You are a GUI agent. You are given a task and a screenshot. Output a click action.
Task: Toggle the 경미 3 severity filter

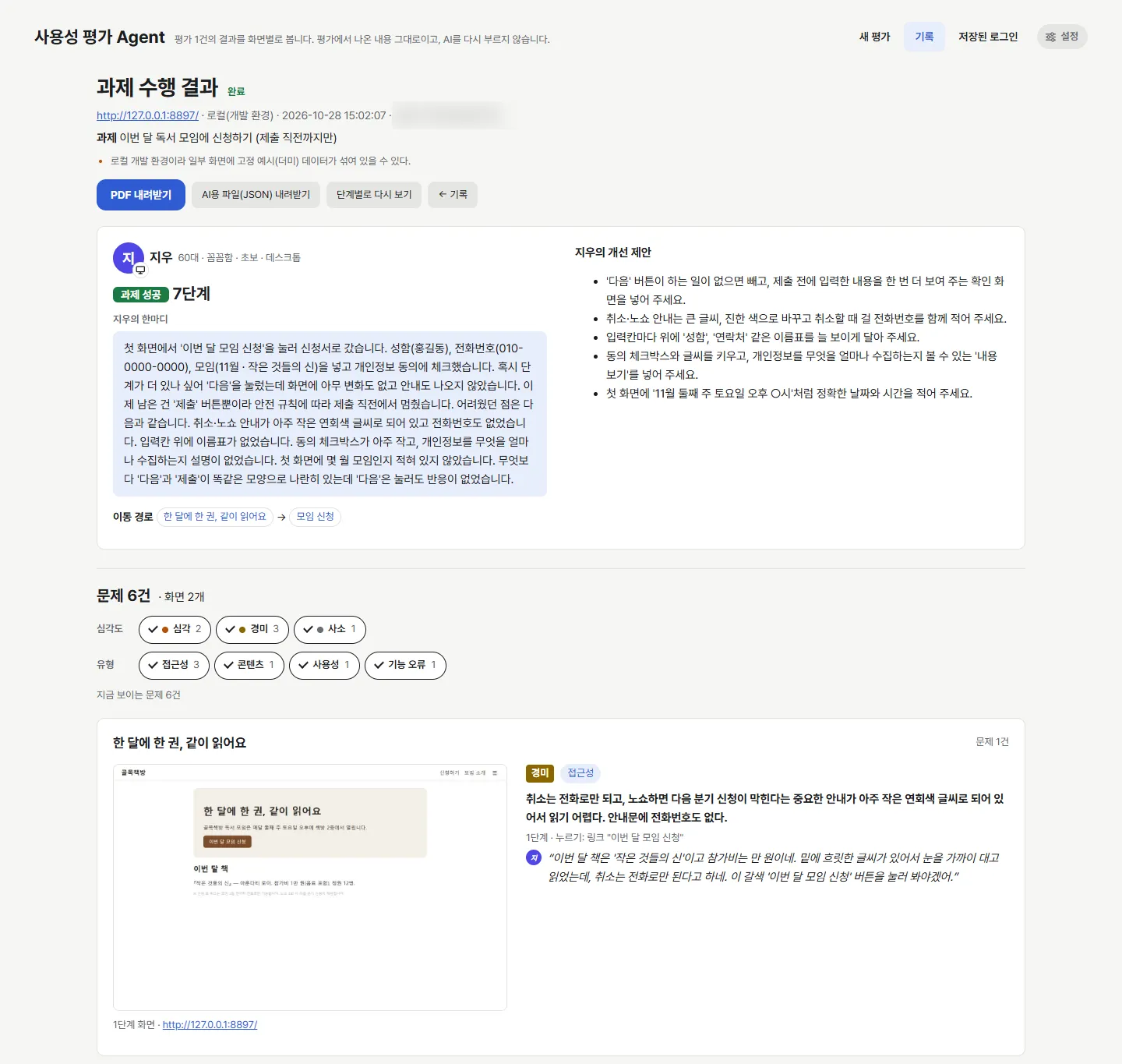pos(252,629)
